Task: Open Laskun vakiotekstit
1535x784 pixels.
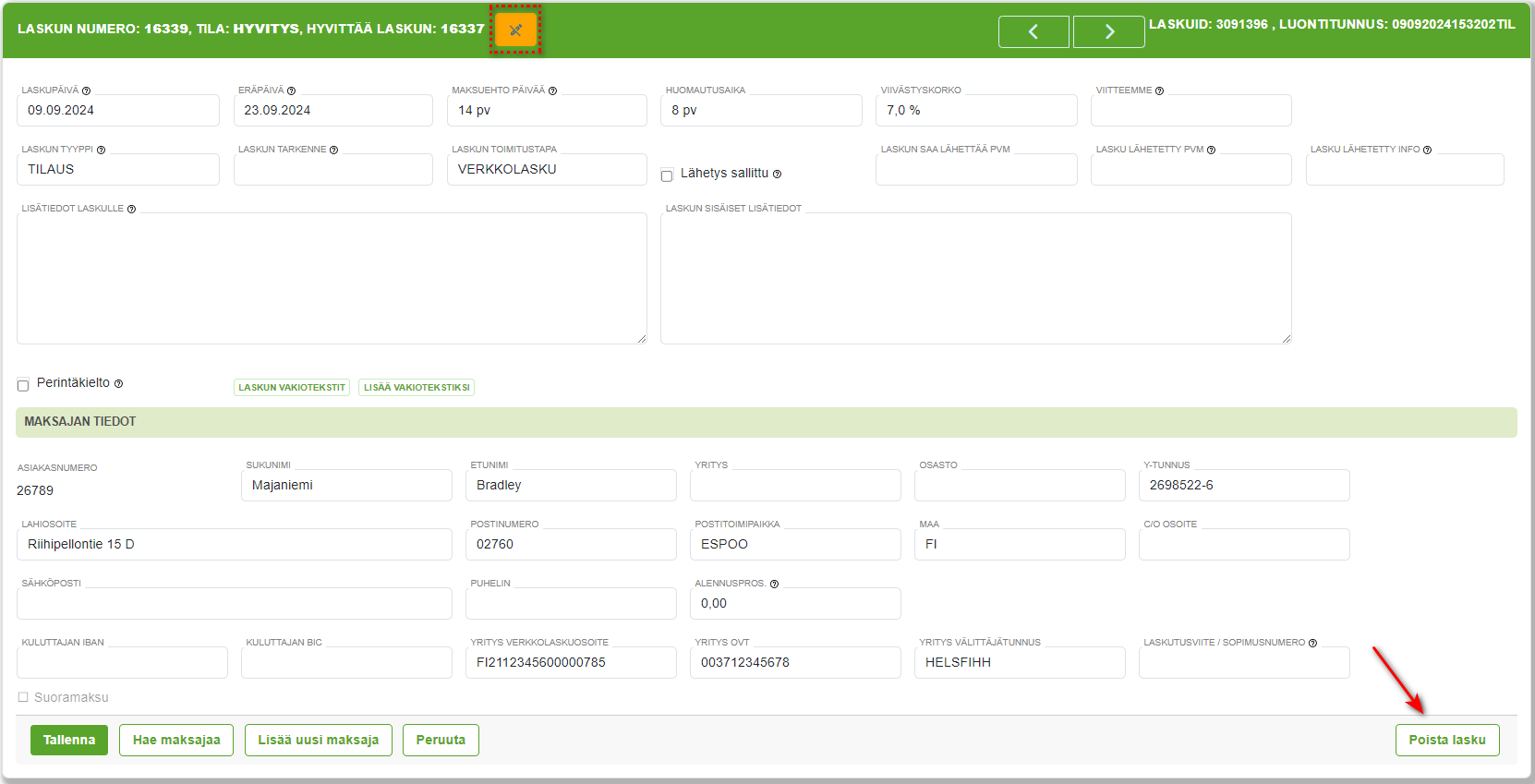Action: (292, 388)
